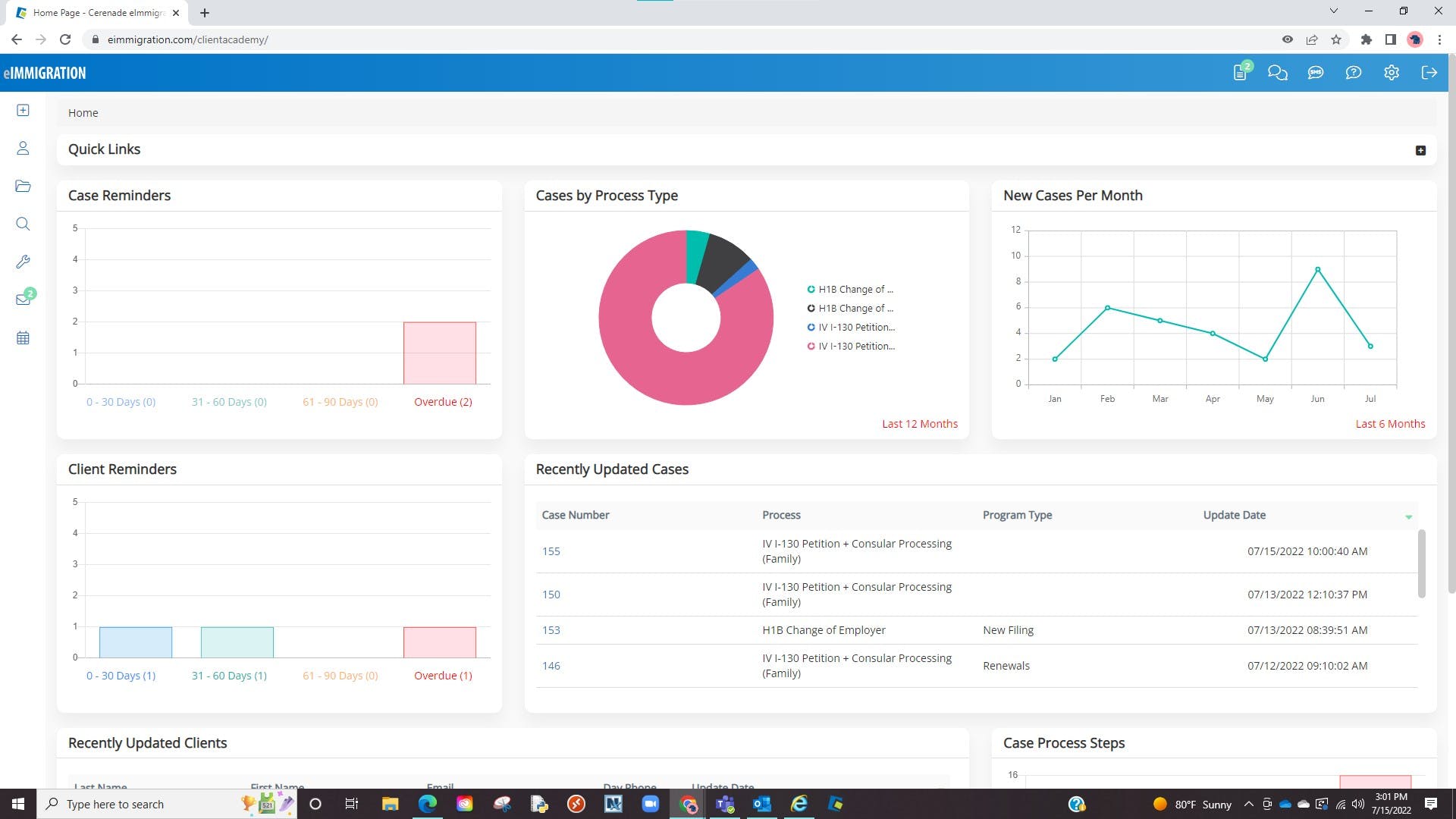The width and height of the screenshot is (1456, 819).
Task: Click the Home breadcrumb
Action: pos(83,113)
